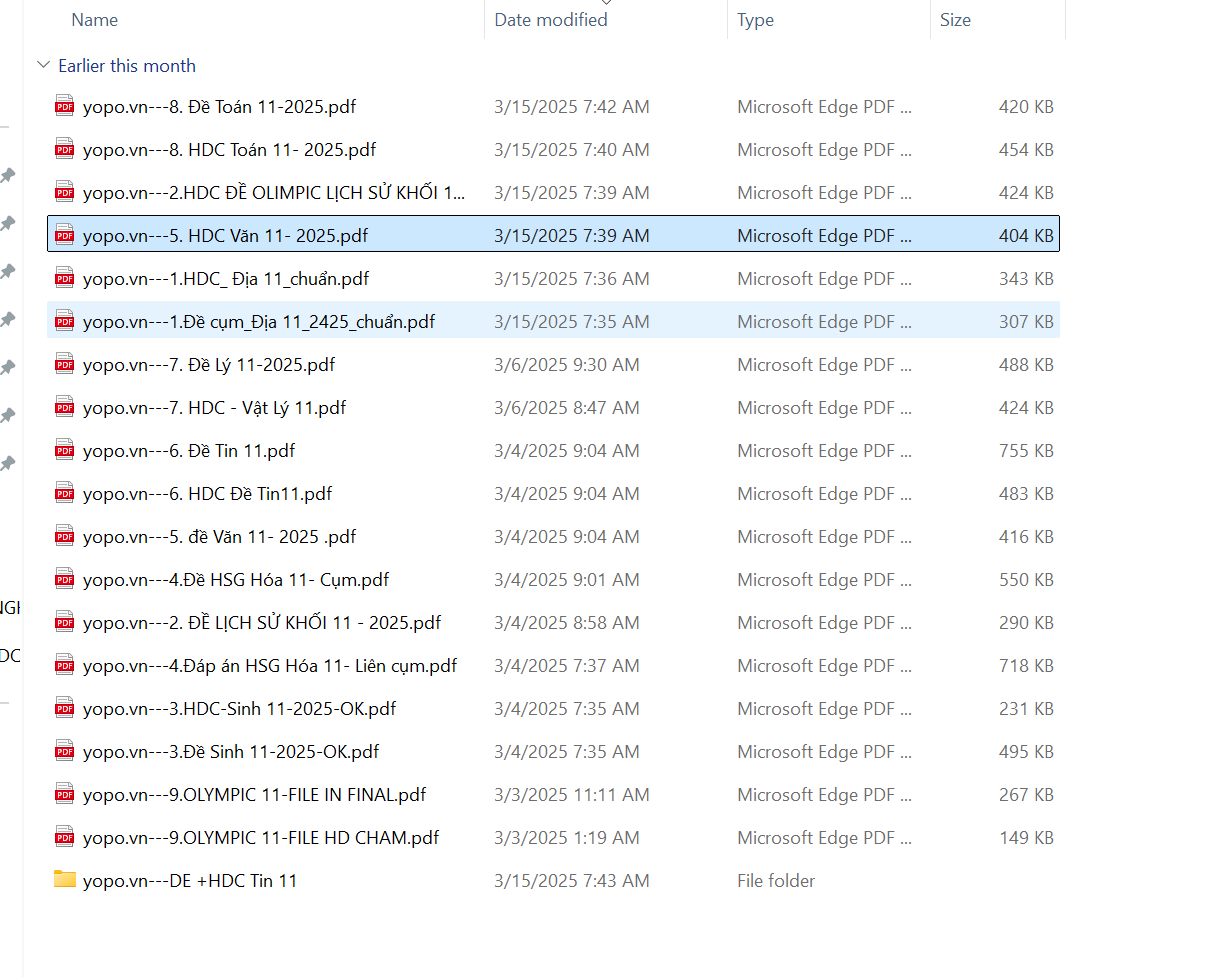The height and width of the screenshot is (977, 1223).
Task: Click PDF icon of Đề Lý 11-2025
Action: click(65, 365)
